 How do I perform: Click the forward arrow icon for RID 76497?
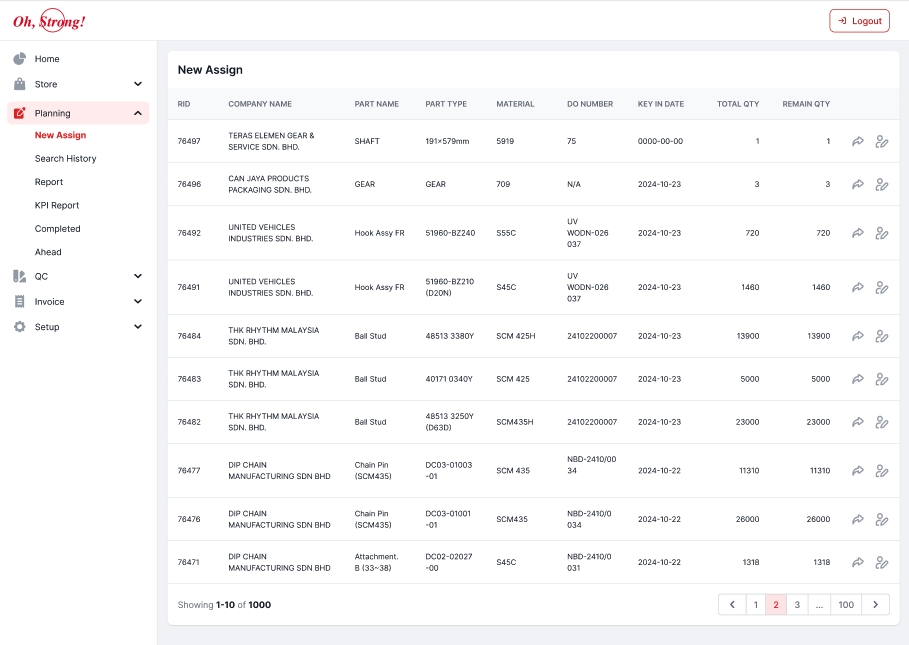[x=857, y=142]
